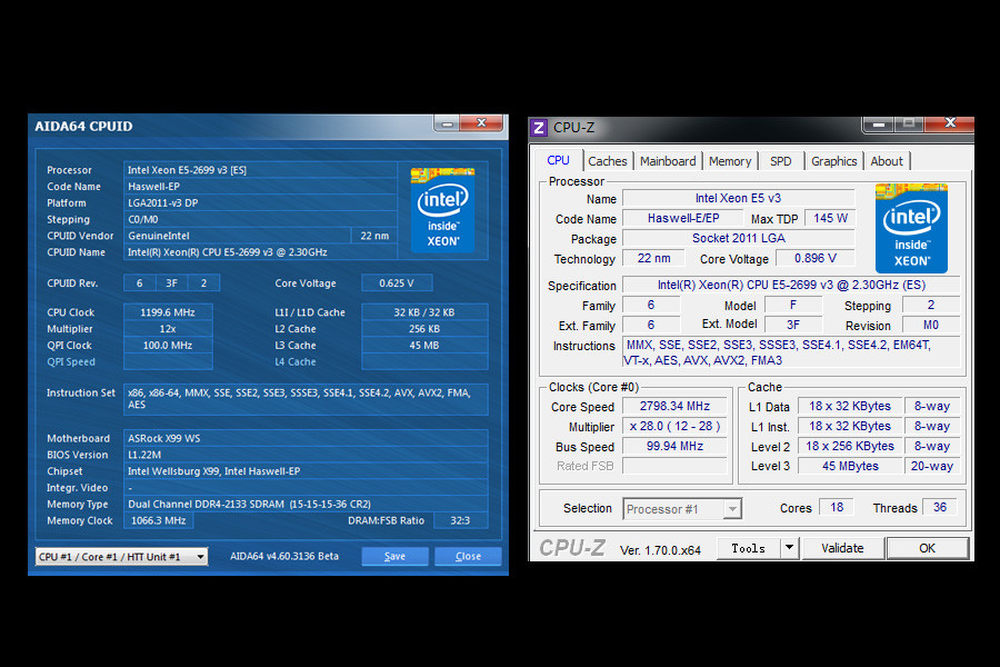Click the AIDA64 Multiplier value '12x'
Image resolution: width=1000 pixels, height=667 pixels.
[168, 329]
